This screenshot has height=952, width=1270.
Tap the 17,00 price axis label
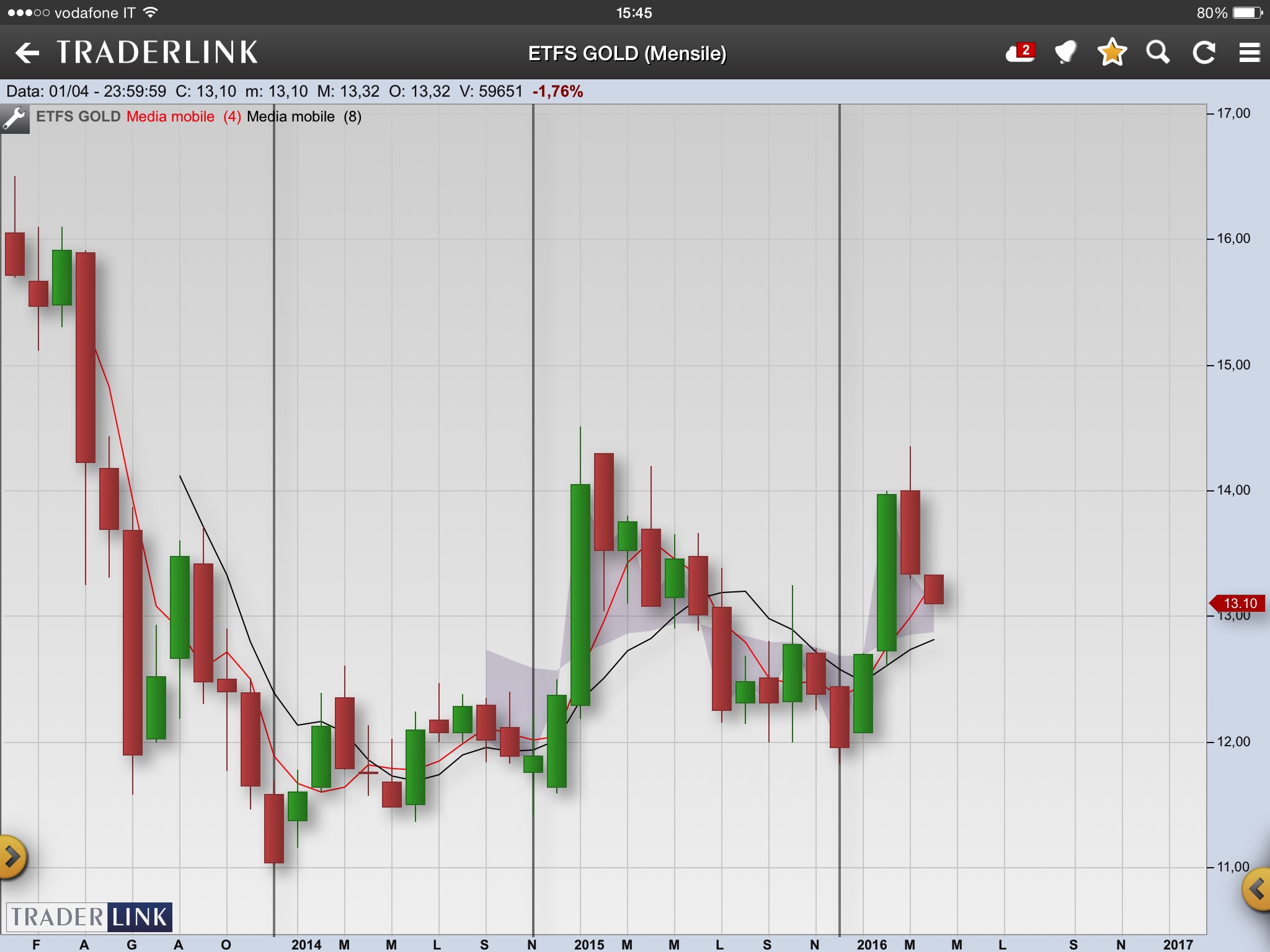pyautogui.click(x=1233, y=113)
